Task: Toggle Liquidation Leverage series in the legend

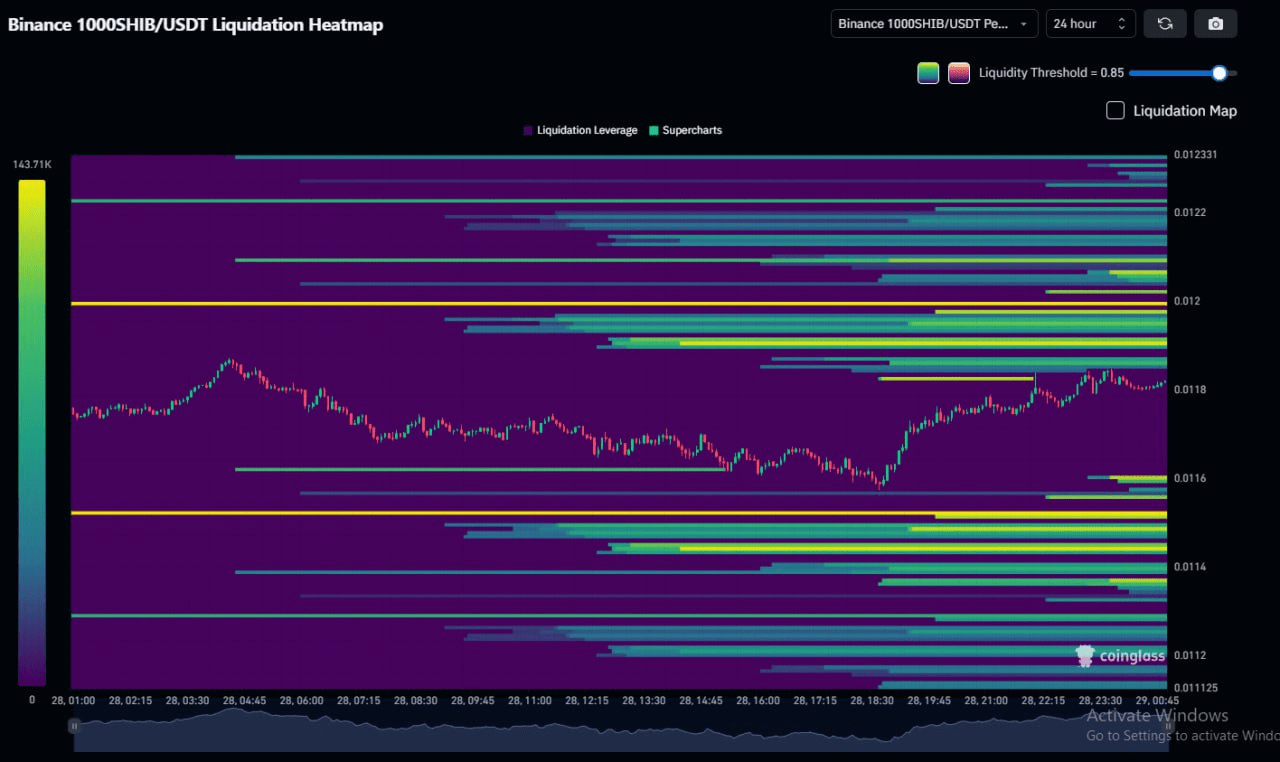Action: (586, 131)
